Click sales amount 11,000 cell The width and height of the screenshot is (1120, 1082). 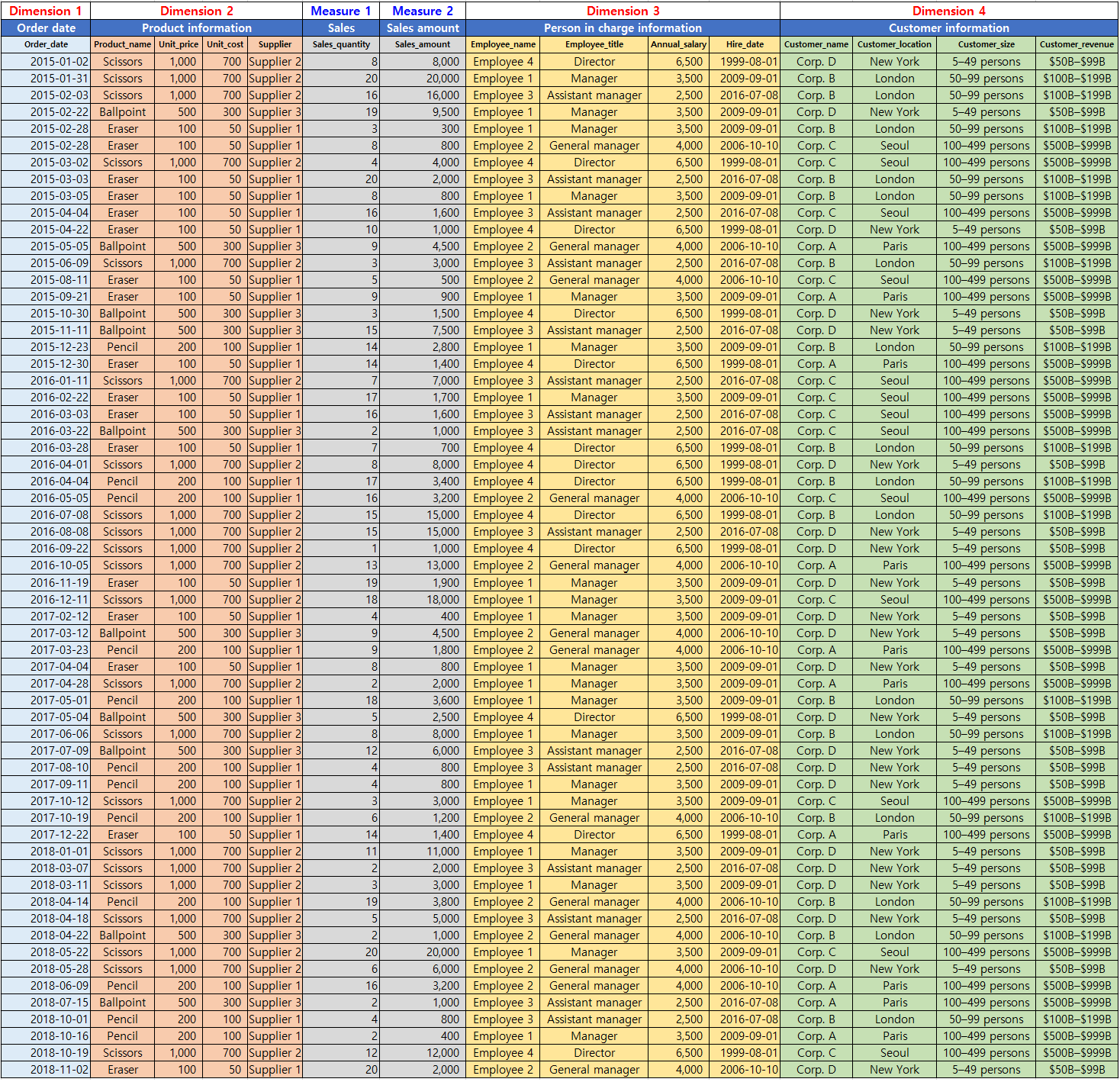click(x=423, y=852)
